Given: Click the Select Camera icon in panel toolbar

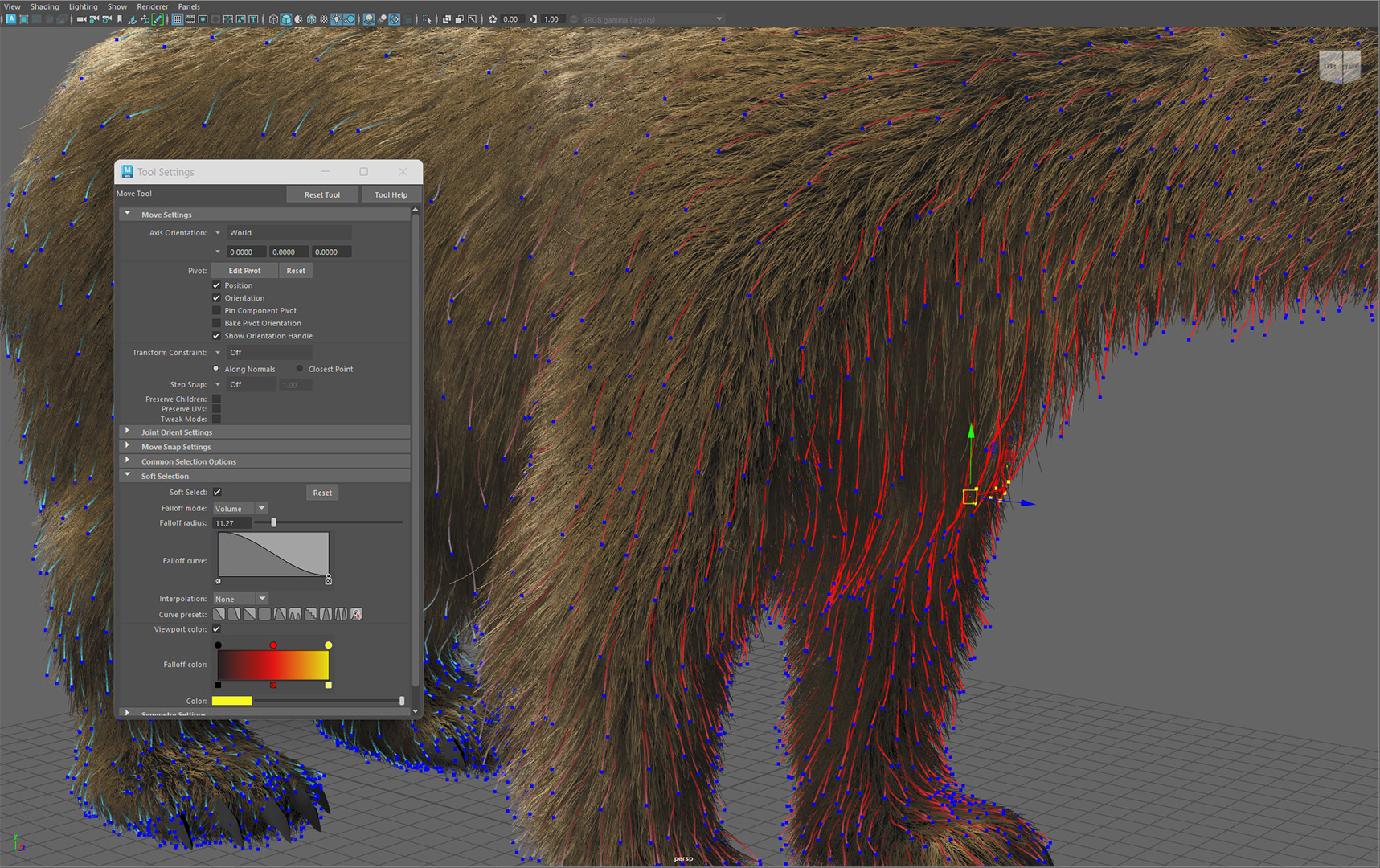Looking at the screenshot, I should (81, 19).
